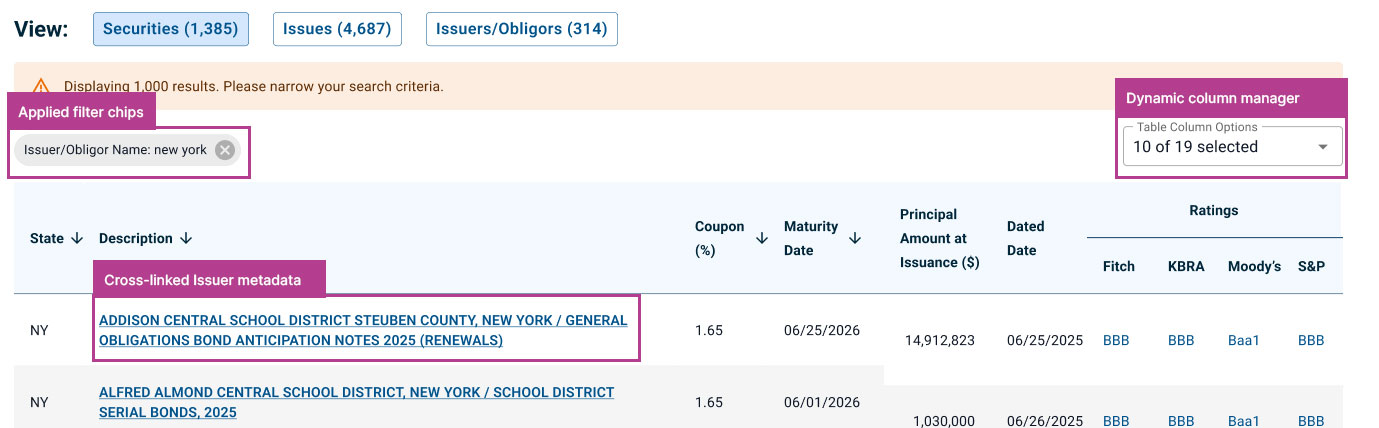Screen dimensions: 1379x428
Task: Click the Principal Amount at Issuance header
Action: click(939, 238)
